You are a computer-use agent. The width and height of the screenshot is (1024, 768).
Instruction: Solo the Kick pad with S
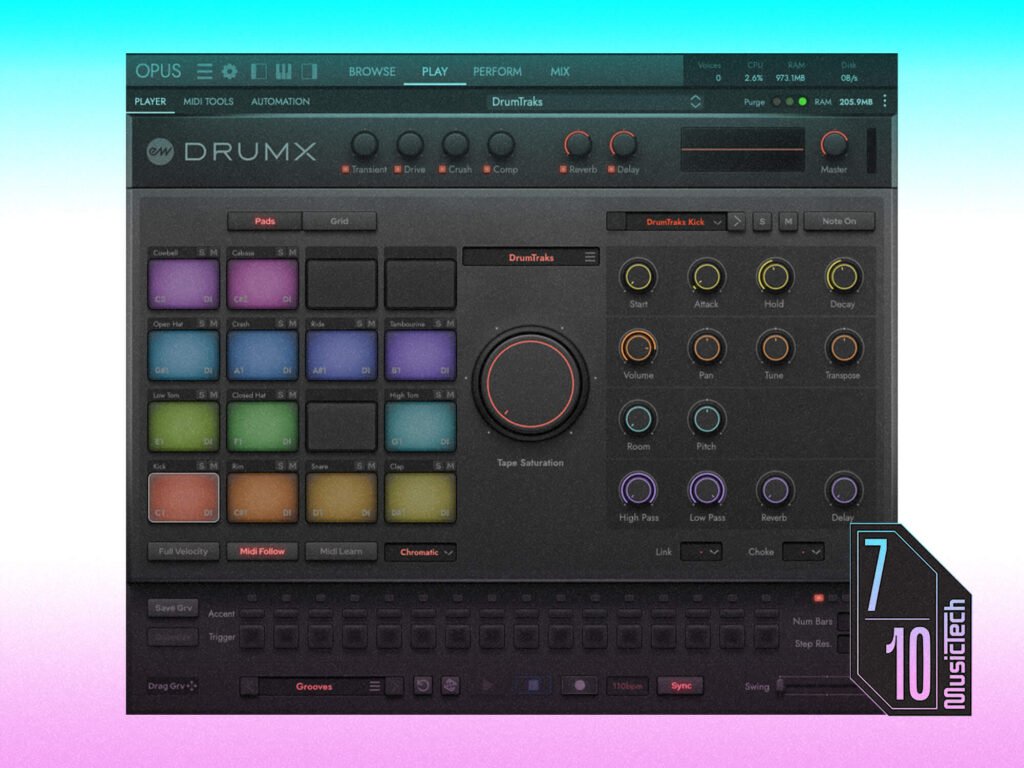[x=201, y=466]
